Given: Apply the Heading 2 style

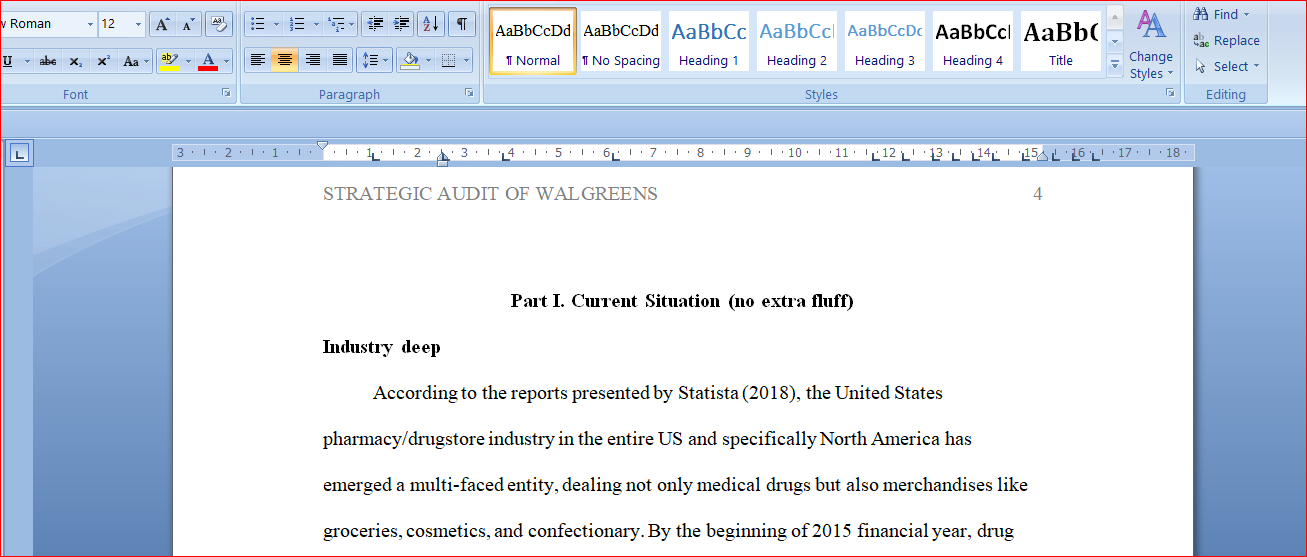Looking at the screenshot, I should (x=797, y=41).
